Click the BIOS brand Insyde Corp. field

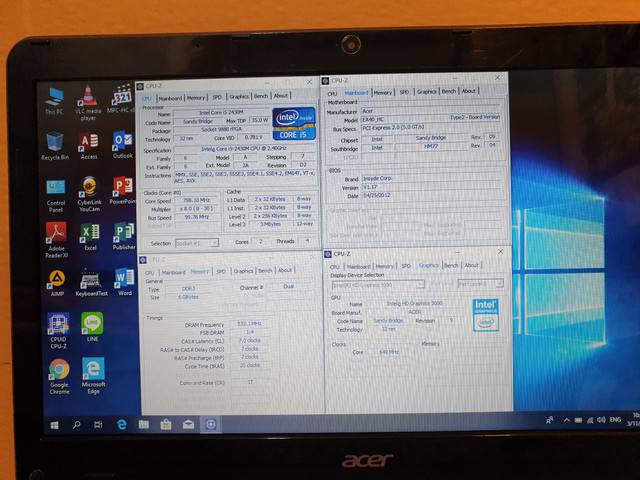432,178
